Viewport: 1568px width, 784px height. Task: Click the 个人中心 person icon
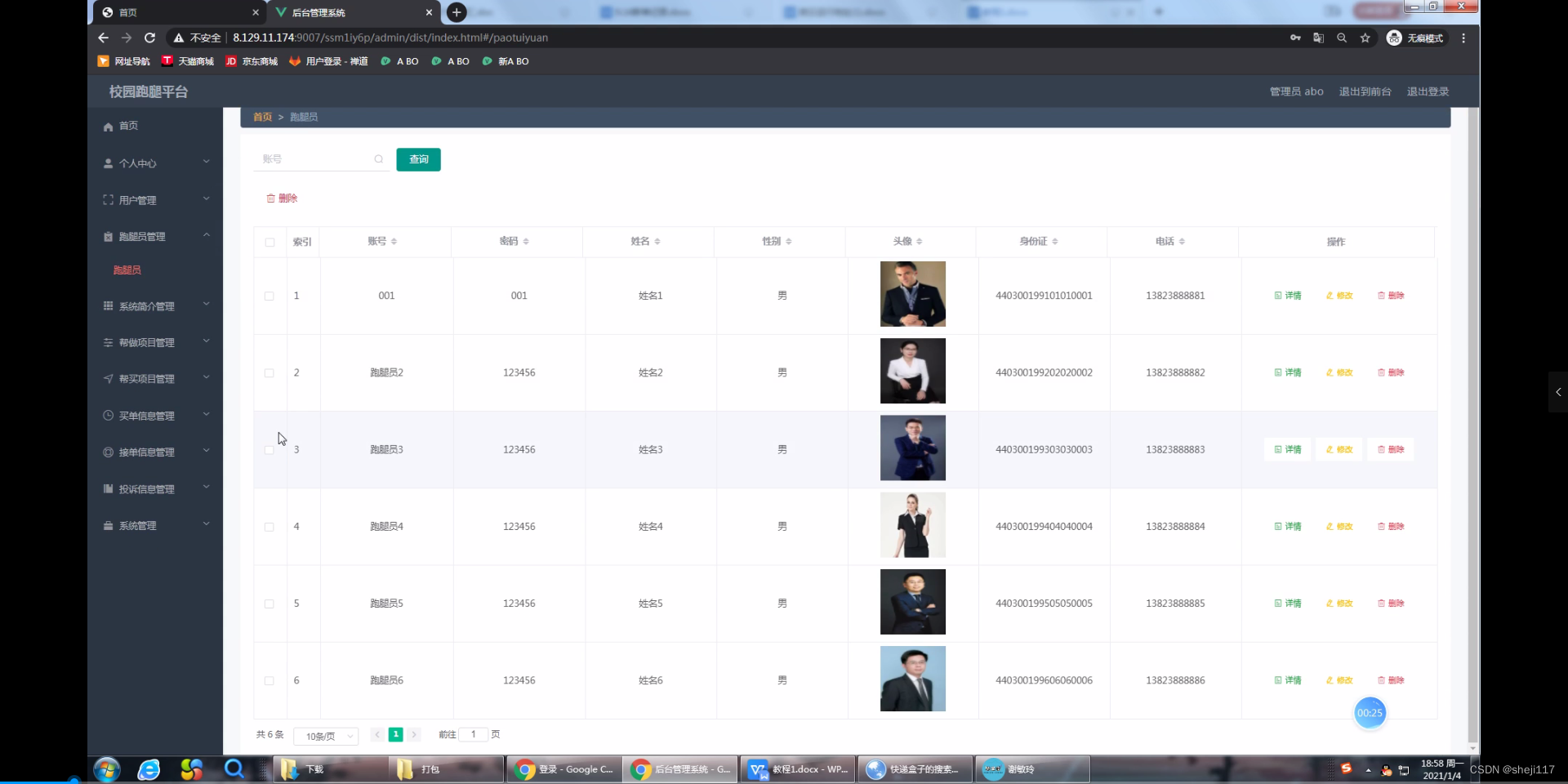108,163
